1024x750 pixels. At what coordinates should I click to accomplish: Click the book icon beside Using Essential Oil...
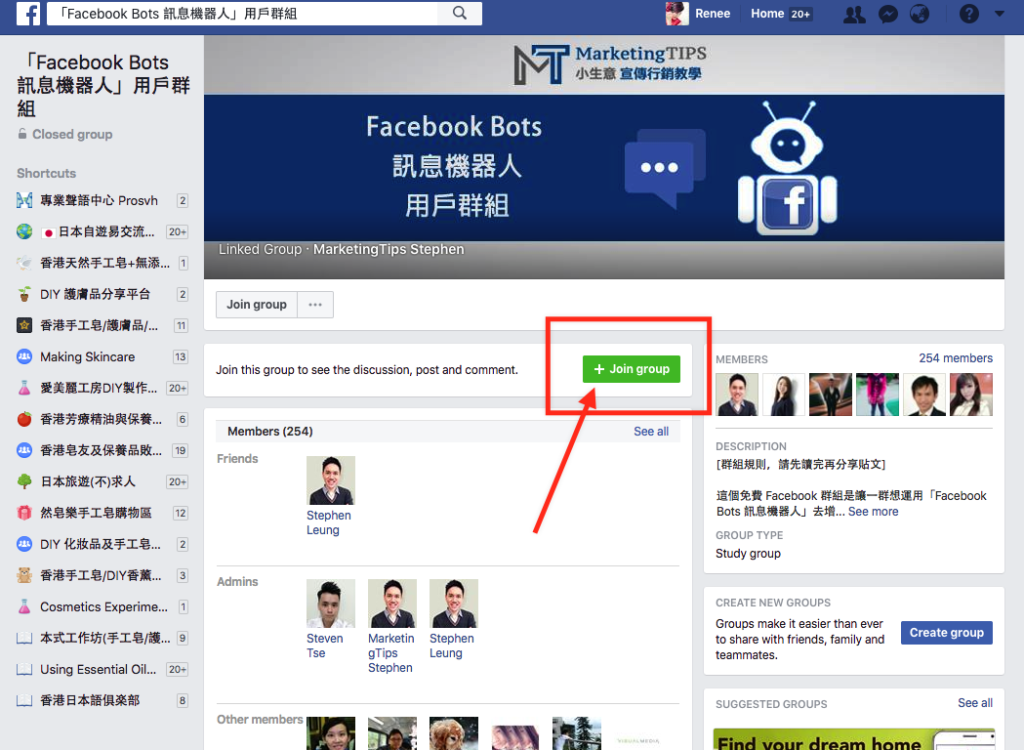tap(24, 670)
